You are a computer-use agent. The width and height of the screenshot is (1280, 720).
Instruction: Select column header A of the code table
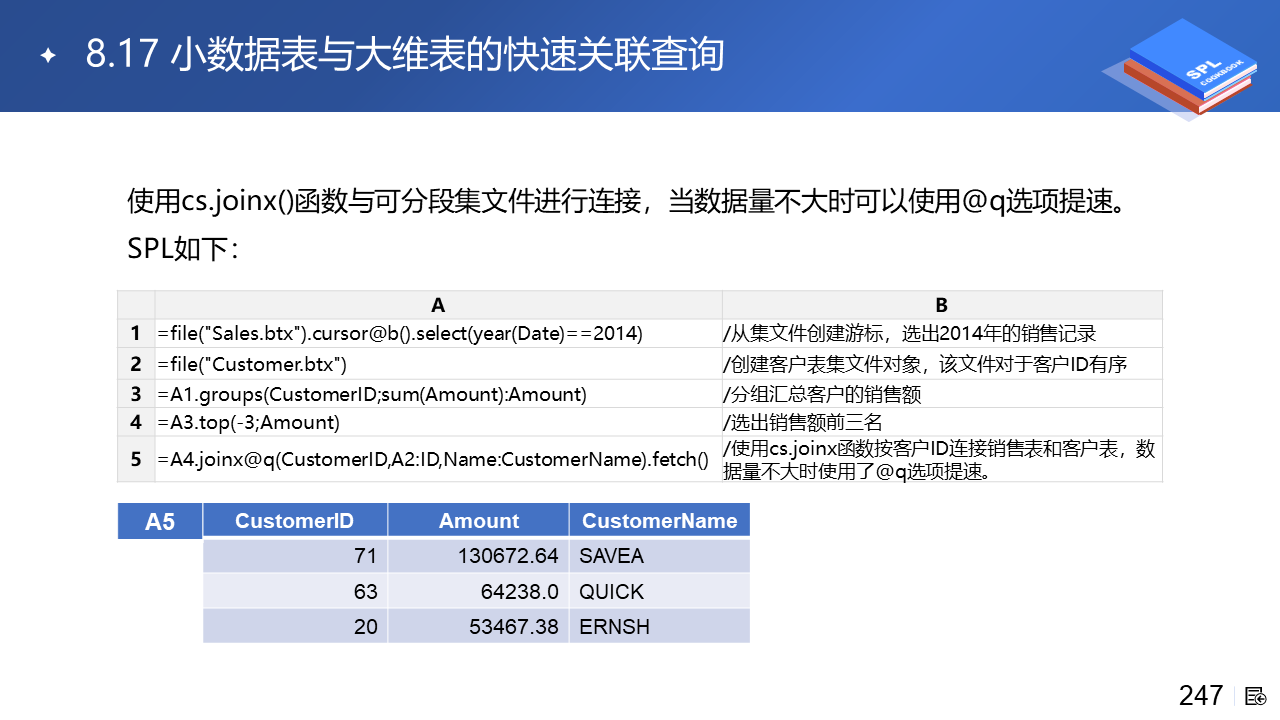coord(438,305)
